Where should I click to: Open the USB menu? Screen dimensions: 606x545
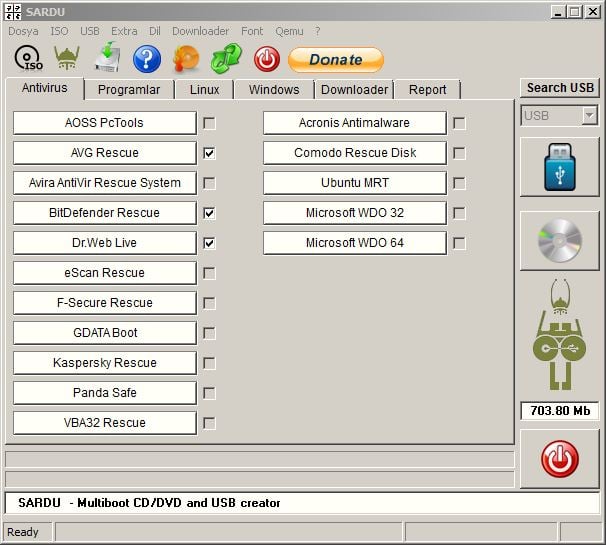click(x=90, y=31)
